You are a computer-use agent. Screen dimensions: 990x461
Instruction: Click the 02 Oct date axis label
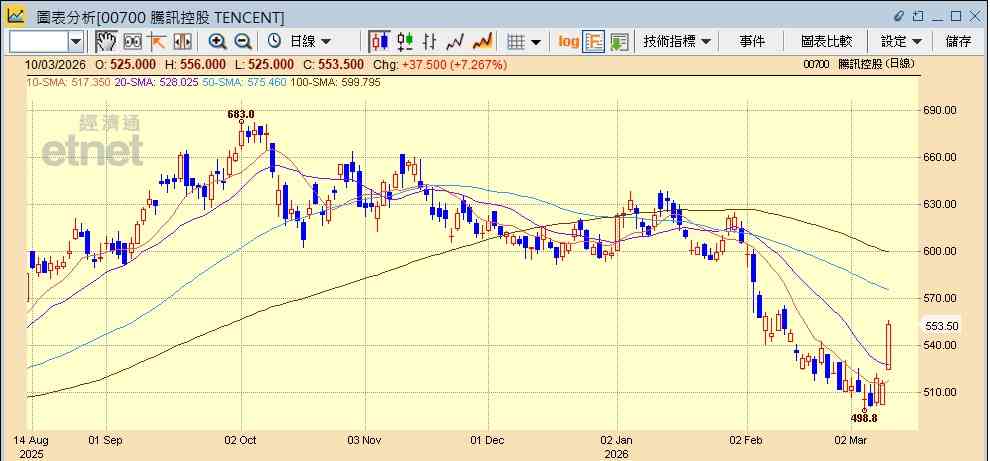tap(241, 440)
